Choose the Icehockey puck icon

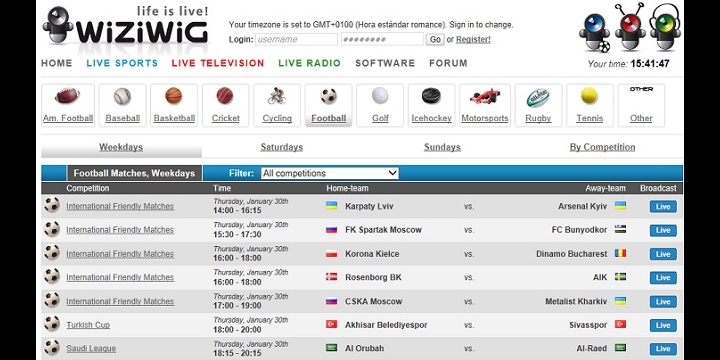(431, 96)
